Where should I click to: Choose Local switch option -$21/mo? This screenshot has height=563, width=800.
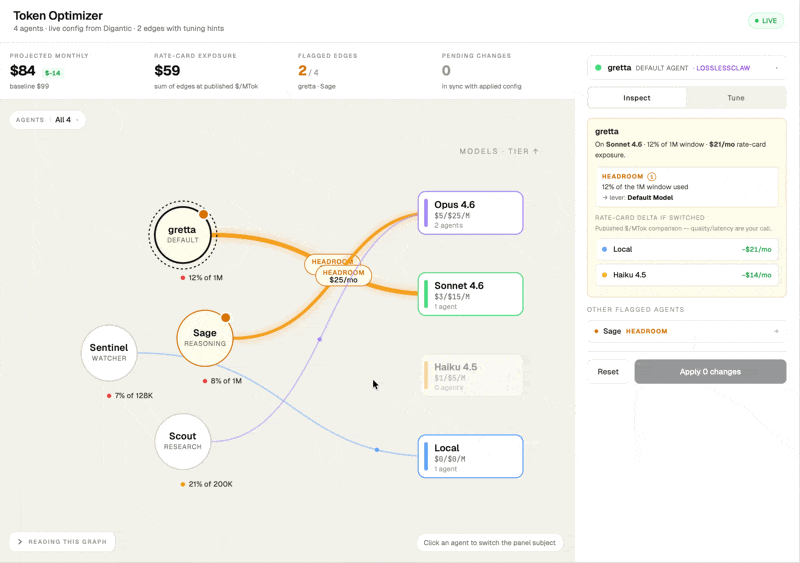pyautogui.click(x=687, y=249)
